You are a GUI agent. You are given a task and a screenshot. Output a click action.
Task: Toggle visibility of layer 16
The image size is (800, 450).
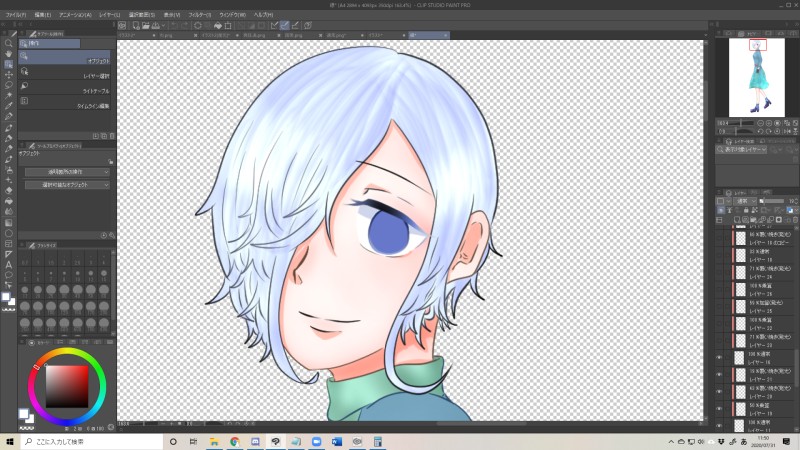tap(719, 358)
